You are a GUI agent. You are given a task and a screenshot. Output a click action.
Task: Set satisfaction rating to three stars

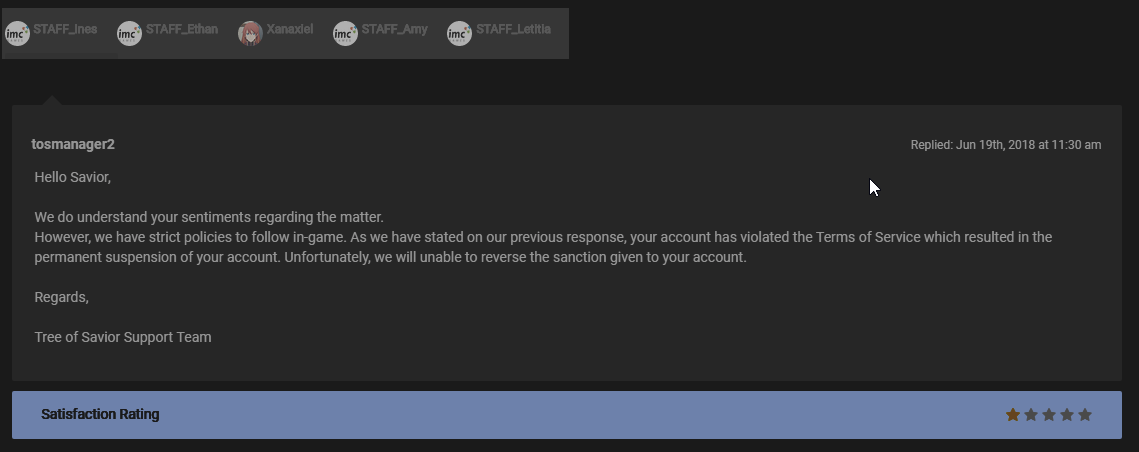[x=1049, y=414]
